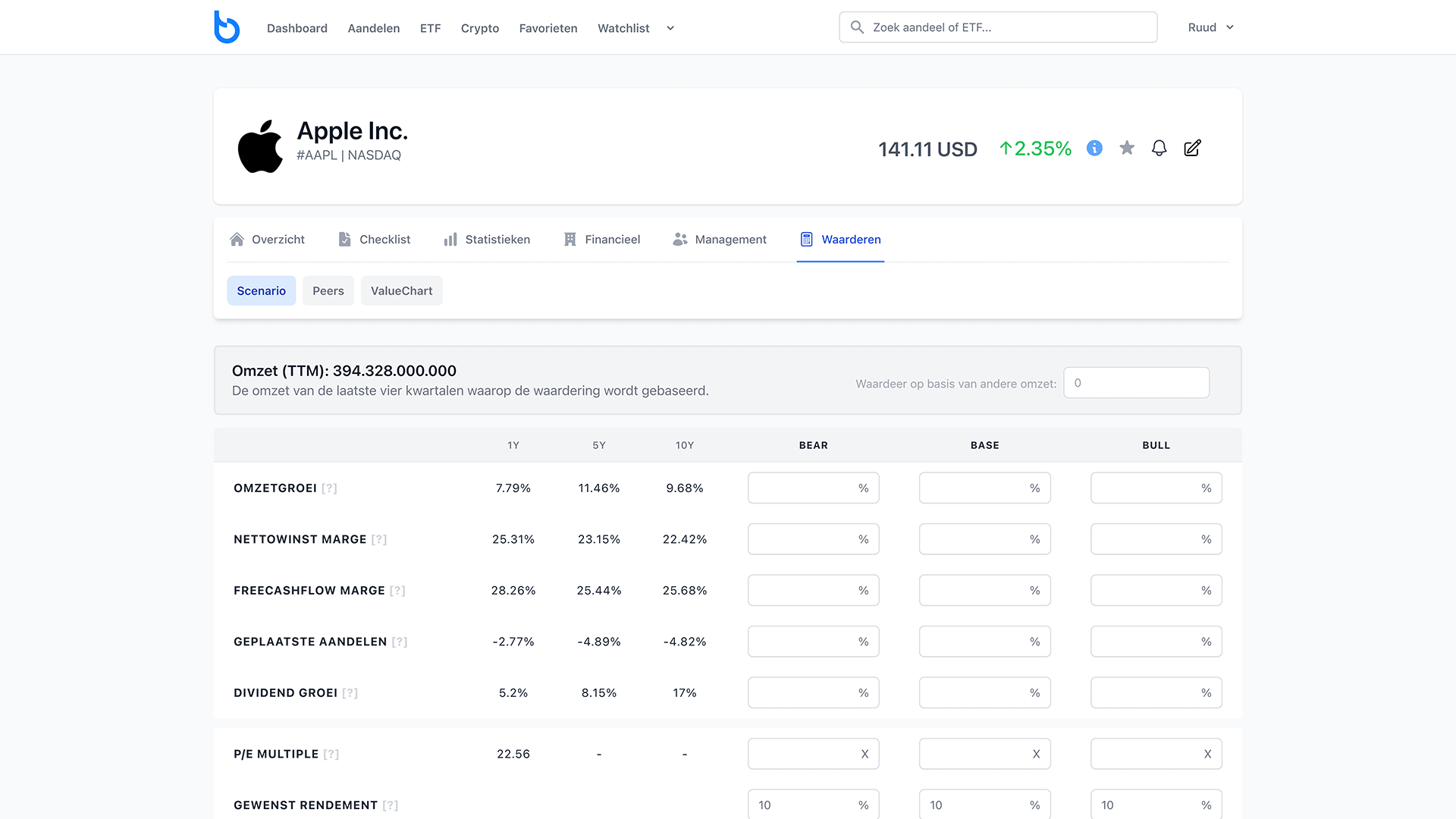Focus the Freecashflow Marge BEAR input
Image resolution: width=1456 pixels, height=819 pixels.
pos(814,591)
